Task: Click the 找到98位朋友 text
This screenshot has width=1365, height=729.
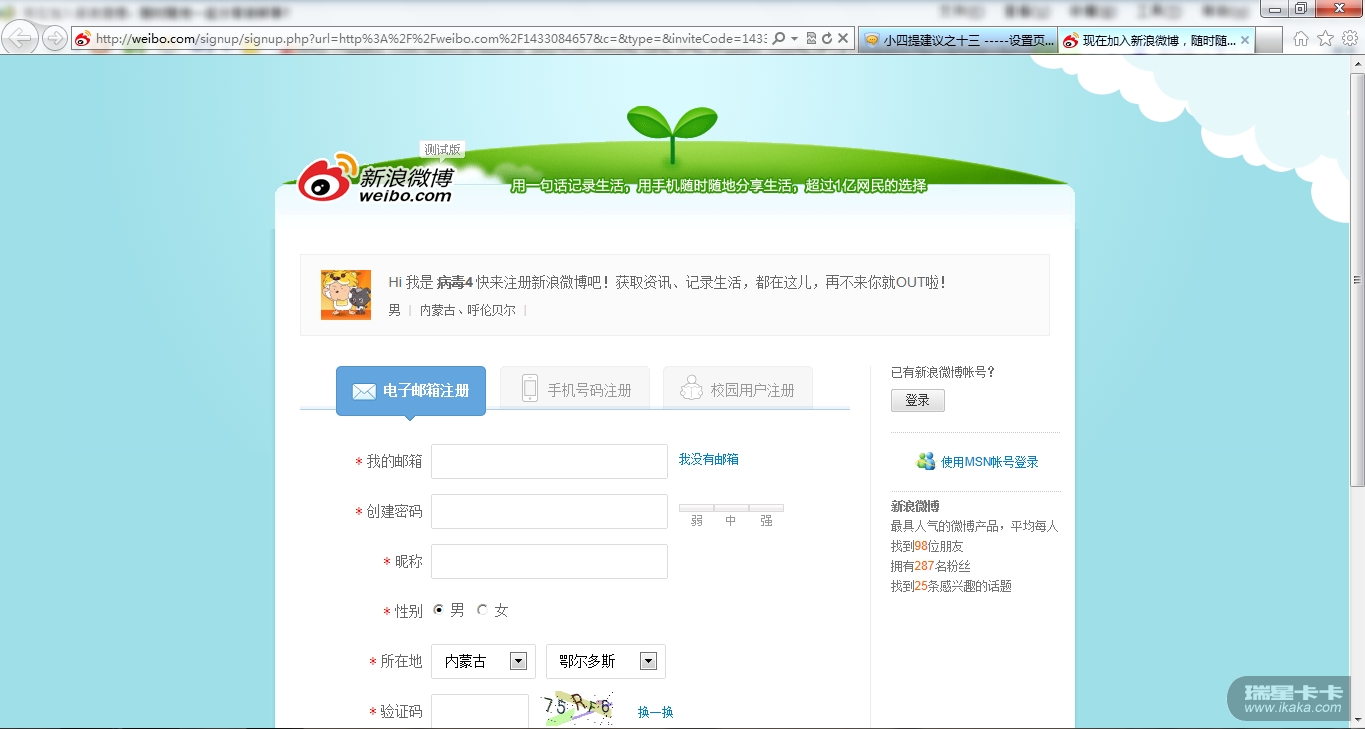Action: coord(927,546)
